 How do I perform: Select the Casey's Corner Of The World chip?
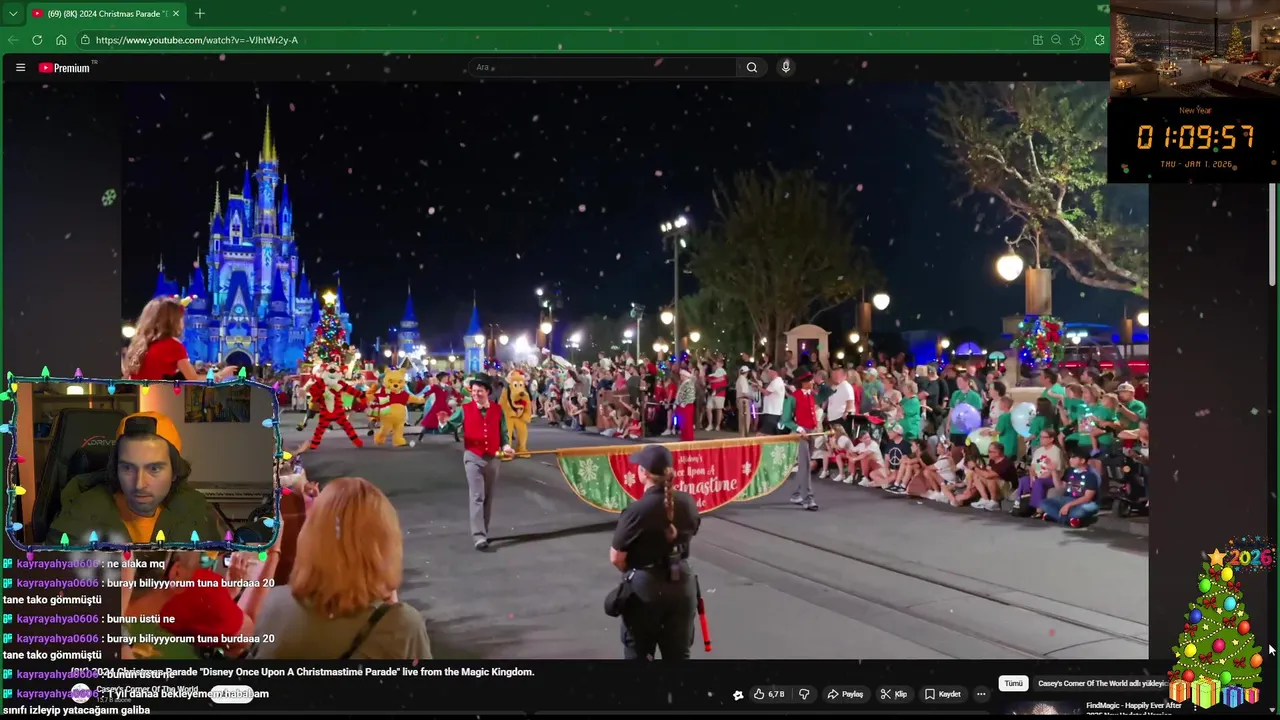coord(1101,683)
